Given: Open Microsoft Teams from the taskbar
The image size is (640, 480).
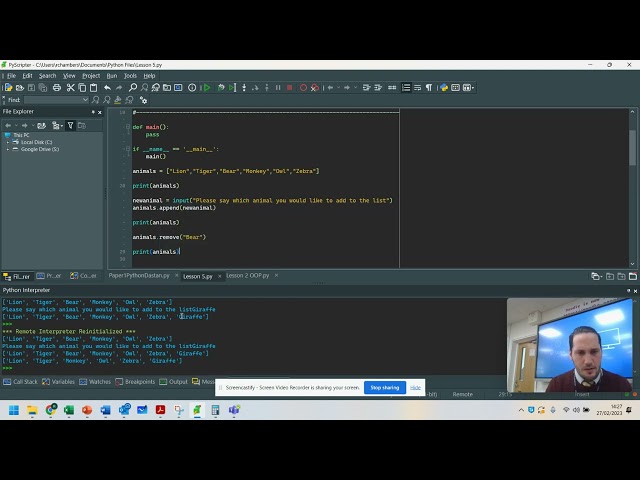Looking at the screenshot, I should pos(234,410).
